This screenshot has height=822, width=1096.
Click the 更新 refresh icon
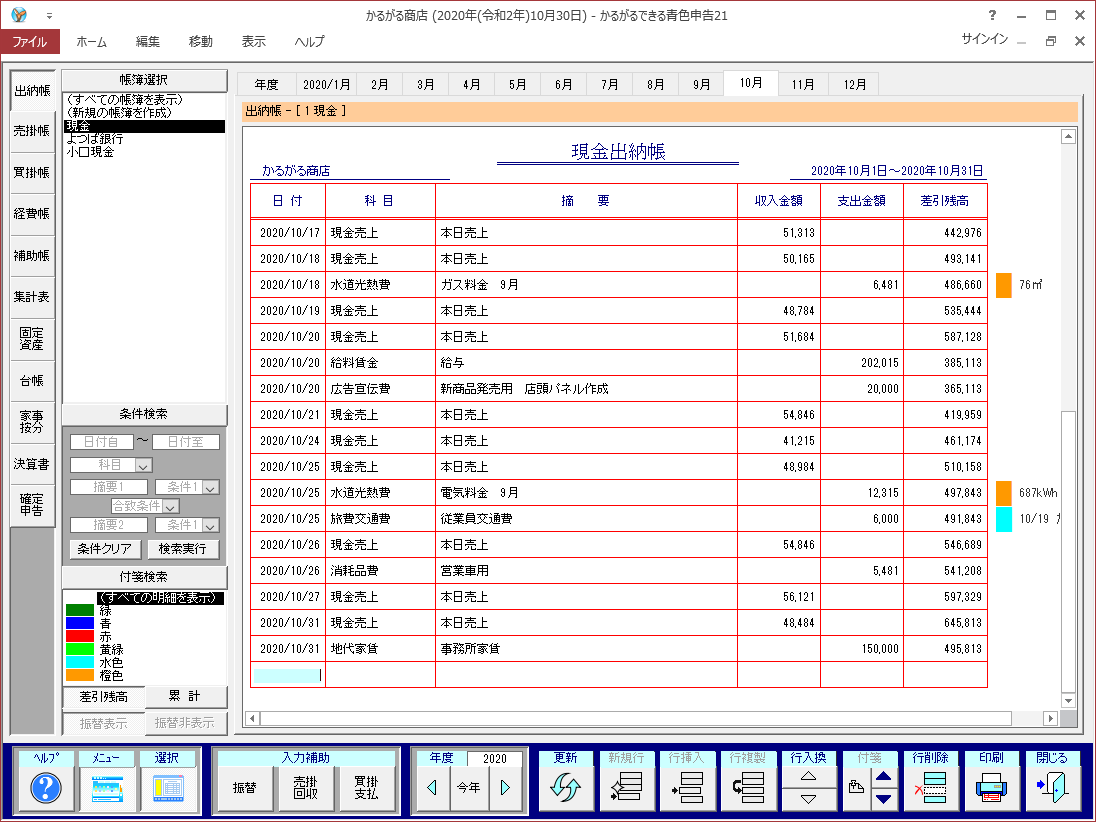click(x=565, y=788)
